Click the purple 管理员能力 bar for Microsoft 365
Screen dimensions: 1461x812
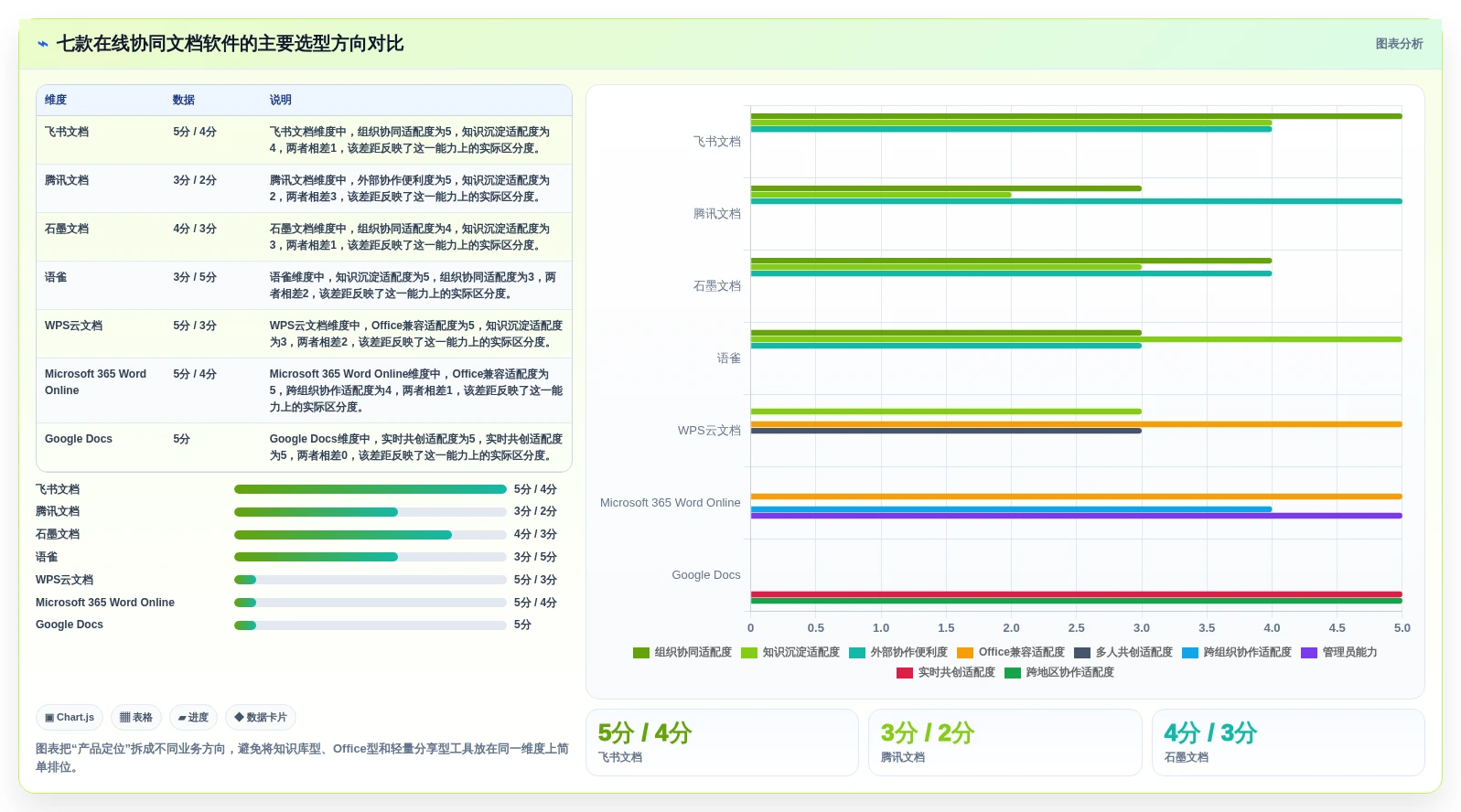[1077, 516]
